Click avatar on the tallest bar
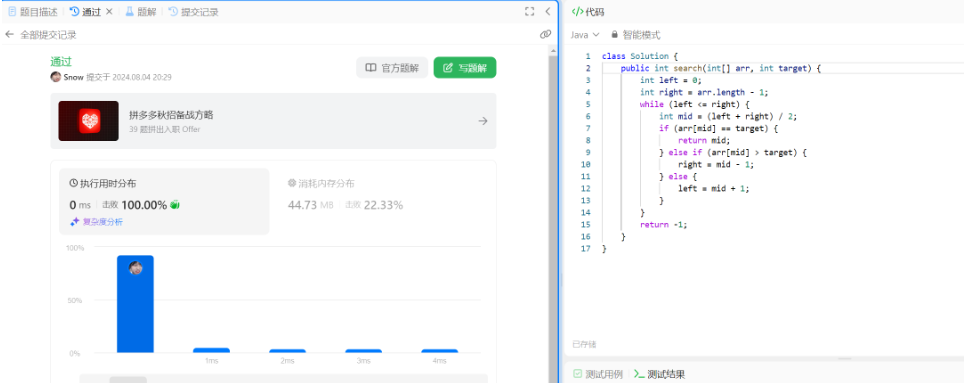Screen dimensions: 970x383 135,268
